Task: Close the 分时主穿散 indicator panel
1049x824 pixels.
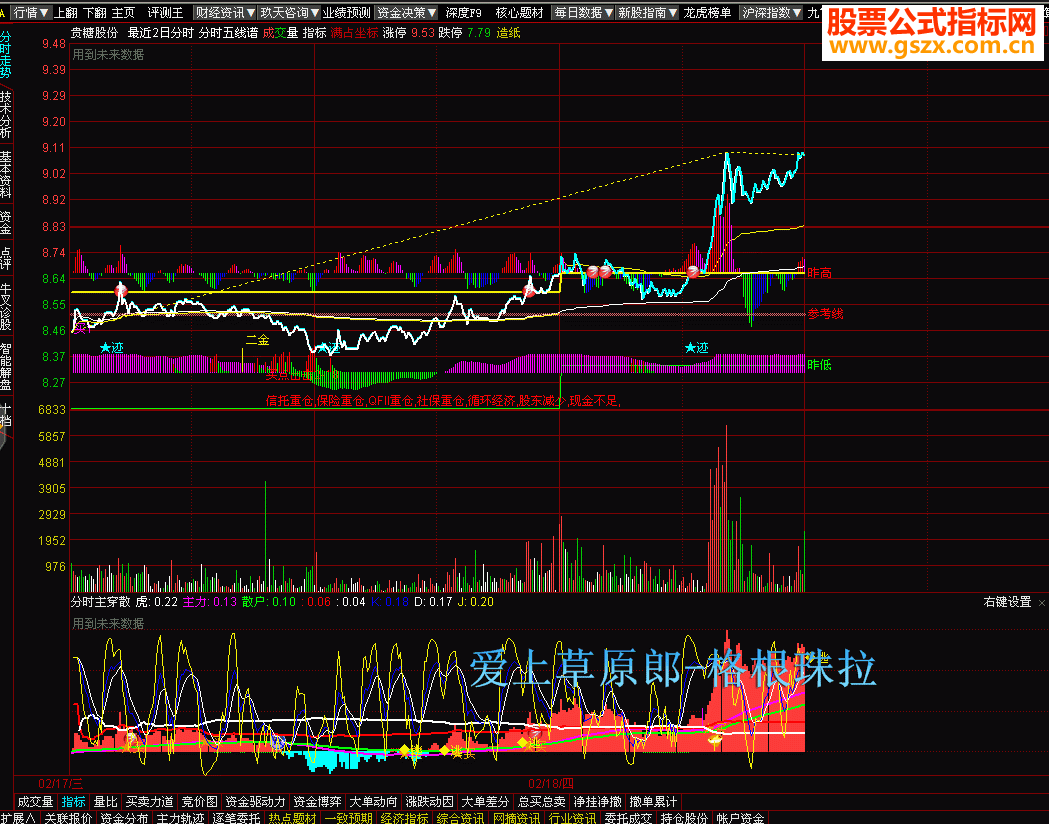Action: point(1042,603)
